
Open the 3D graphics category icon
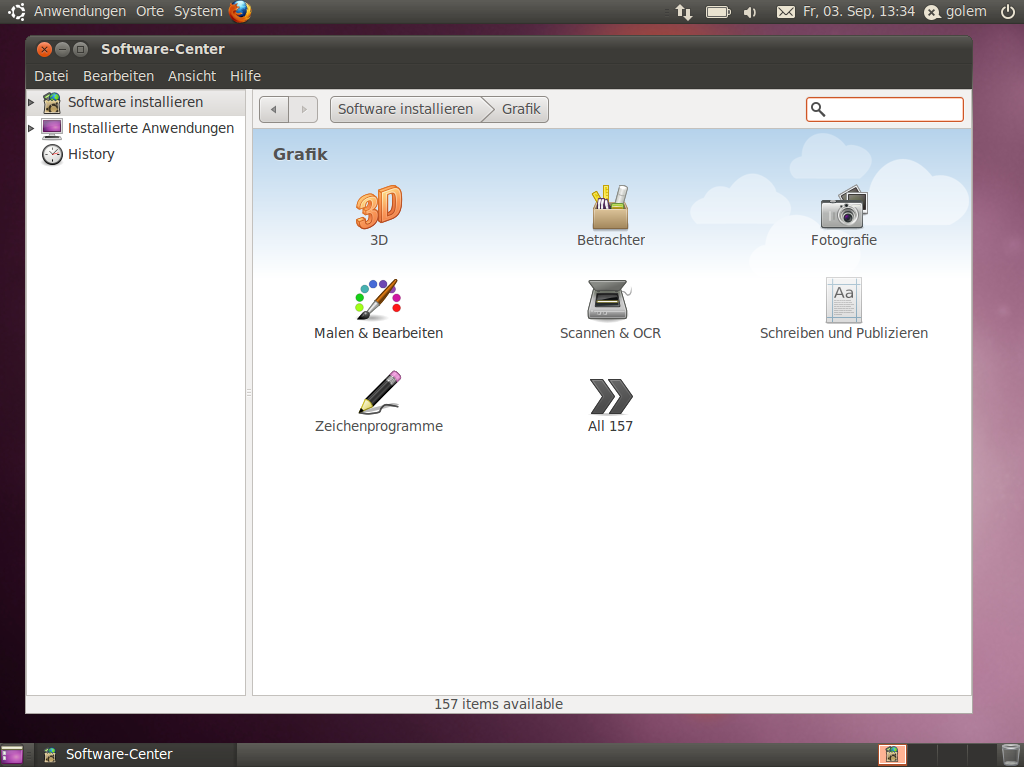pos(378,208)
